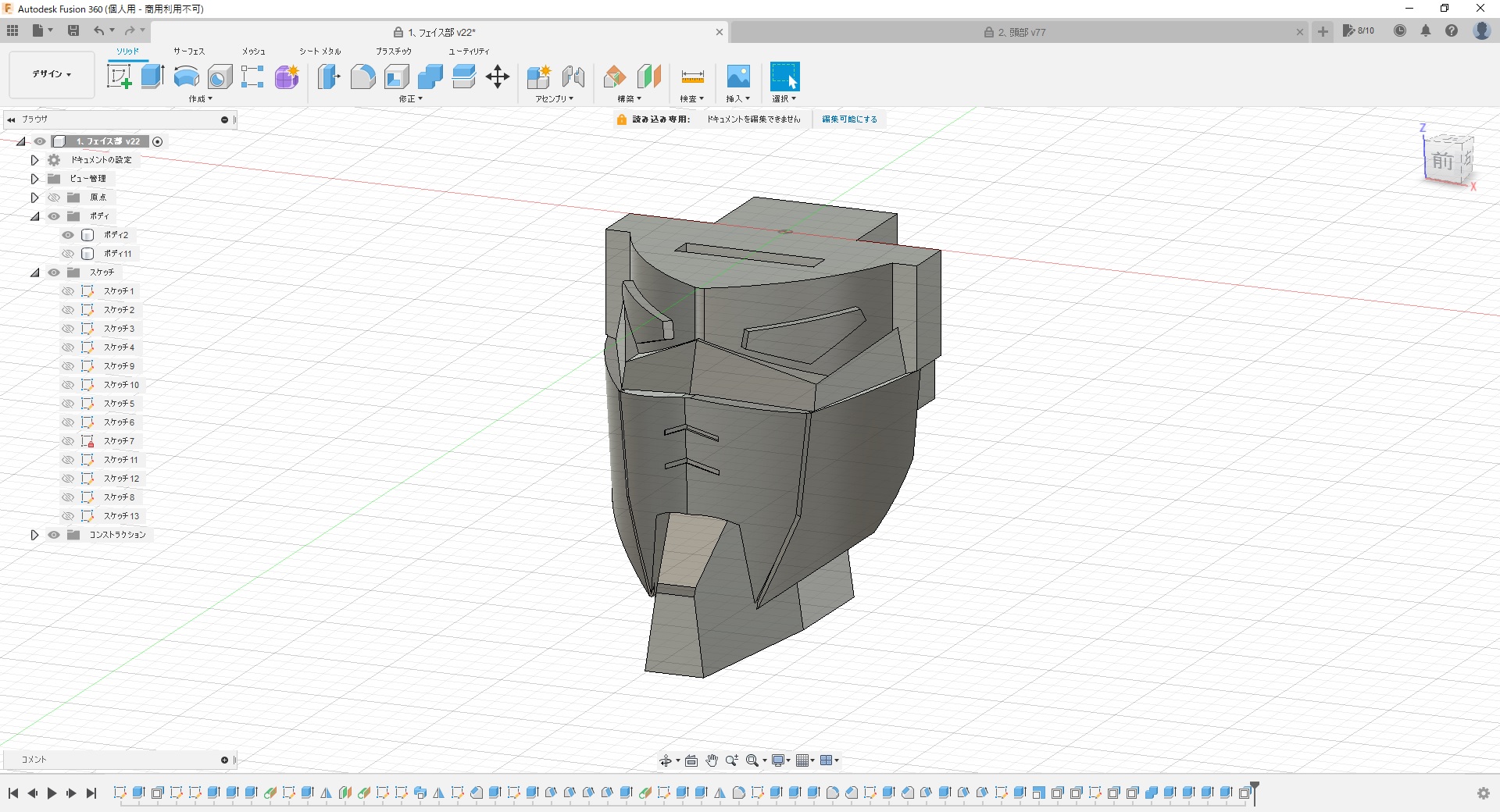This screenshot has height=812, width=1500.
Task: Switch to the サーフェス tab
Action: tap(188, 52)
